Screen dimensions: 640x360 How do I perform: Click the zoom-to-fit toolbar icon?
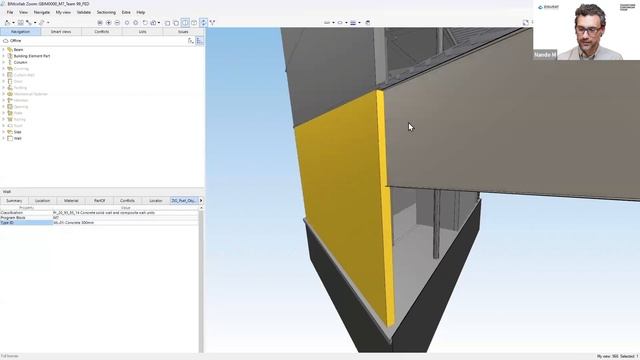point(100,23)
